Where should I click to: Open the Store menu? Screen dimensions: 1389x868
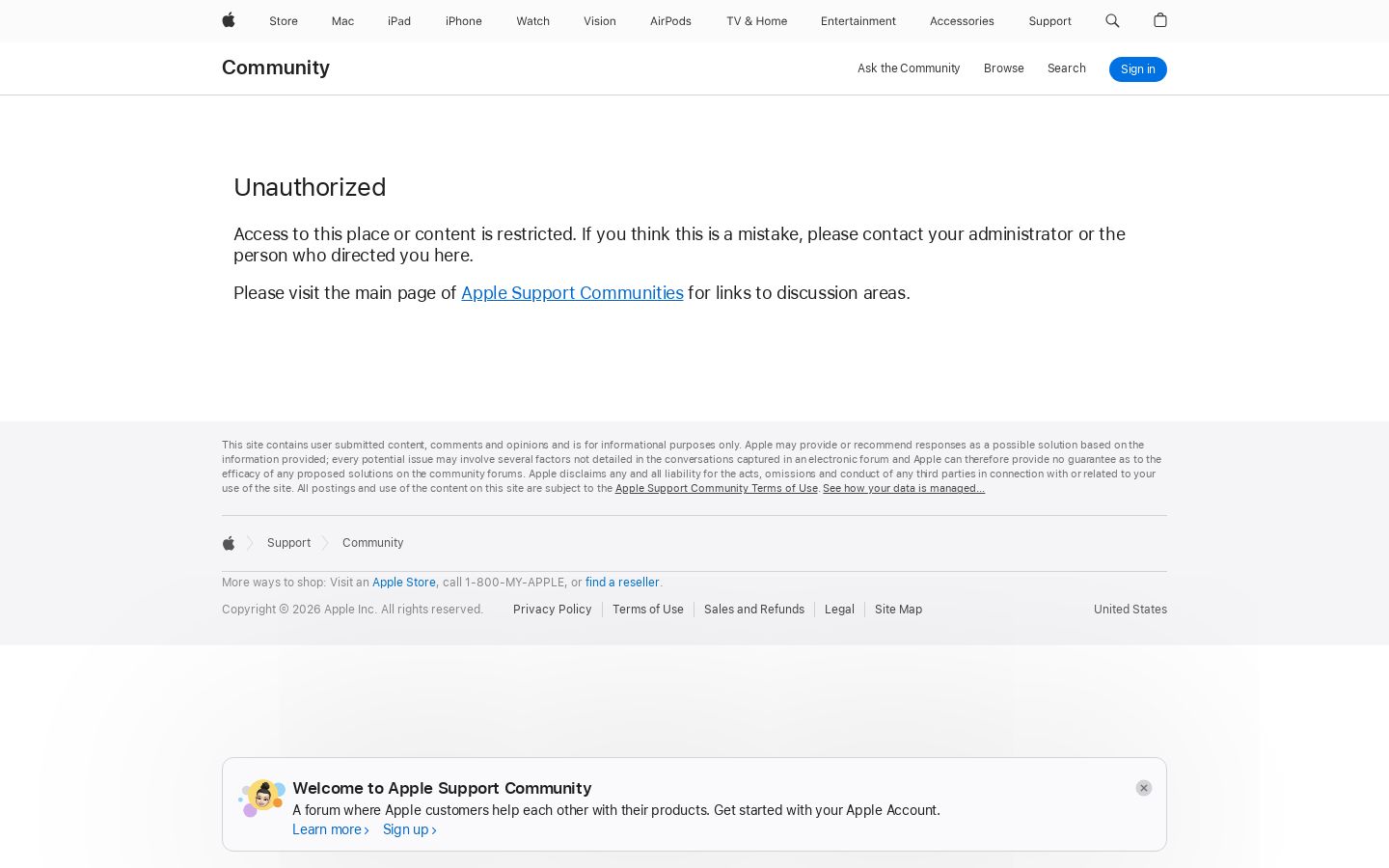[284, 21]
